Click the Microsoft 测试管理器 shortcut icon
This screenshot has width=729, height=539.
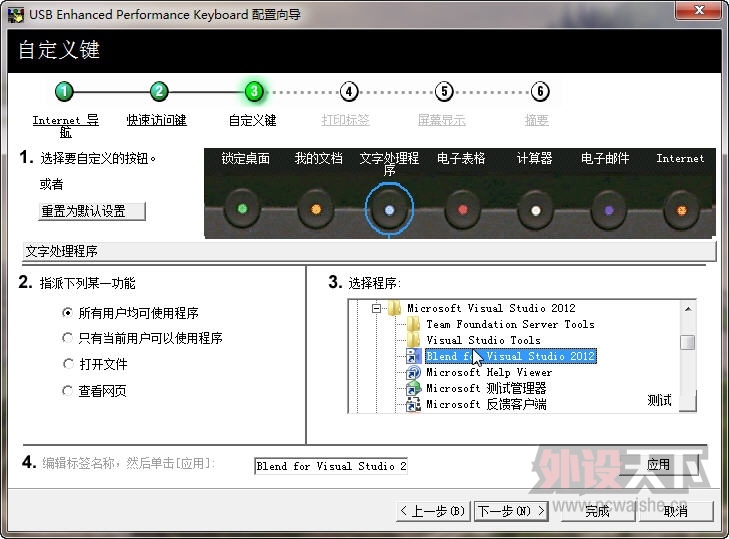pyautogui.click(x=413, y=388)
